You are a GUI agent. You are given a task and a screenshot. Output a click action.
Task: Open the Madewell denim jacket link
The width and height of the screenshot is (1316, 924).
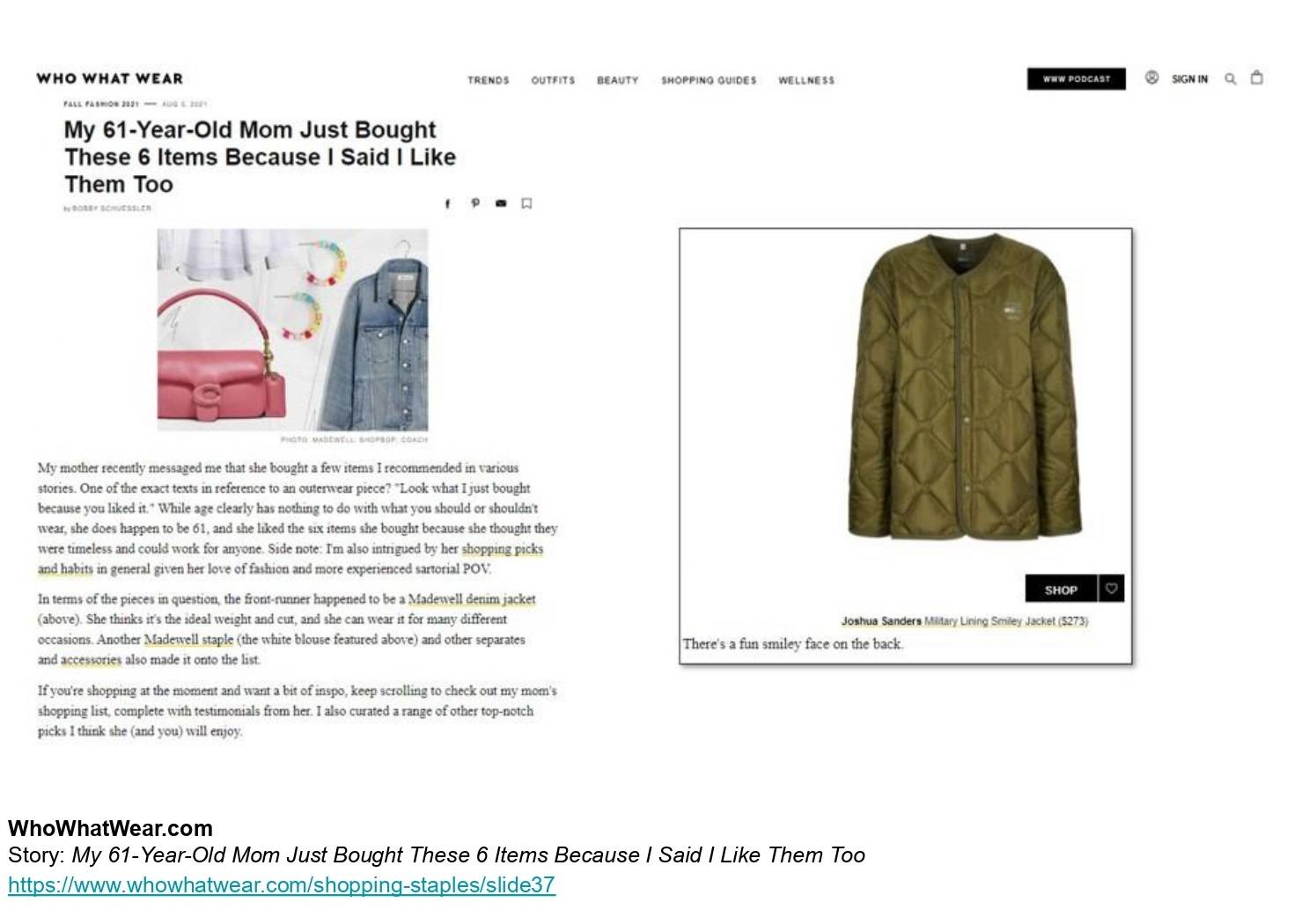coord(472,599)
